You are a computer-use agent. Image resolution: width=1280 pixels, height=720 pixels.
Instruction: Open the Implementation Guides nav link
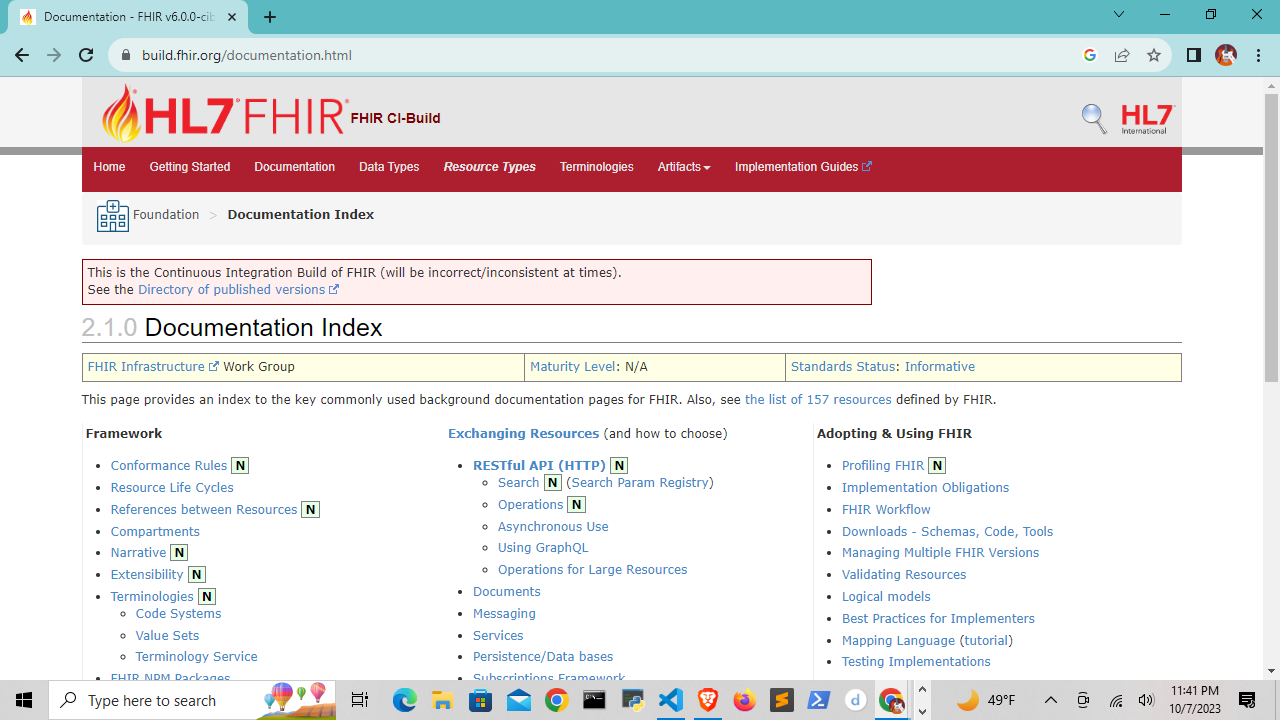pos(803,167)
